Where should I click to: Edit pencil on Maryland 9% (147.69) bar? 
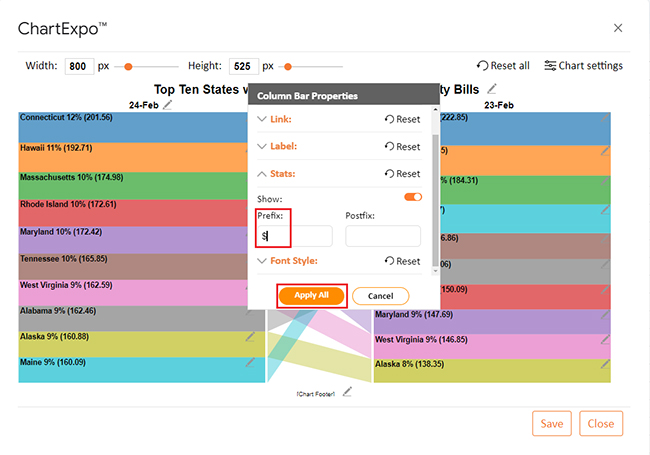[605, 315]
